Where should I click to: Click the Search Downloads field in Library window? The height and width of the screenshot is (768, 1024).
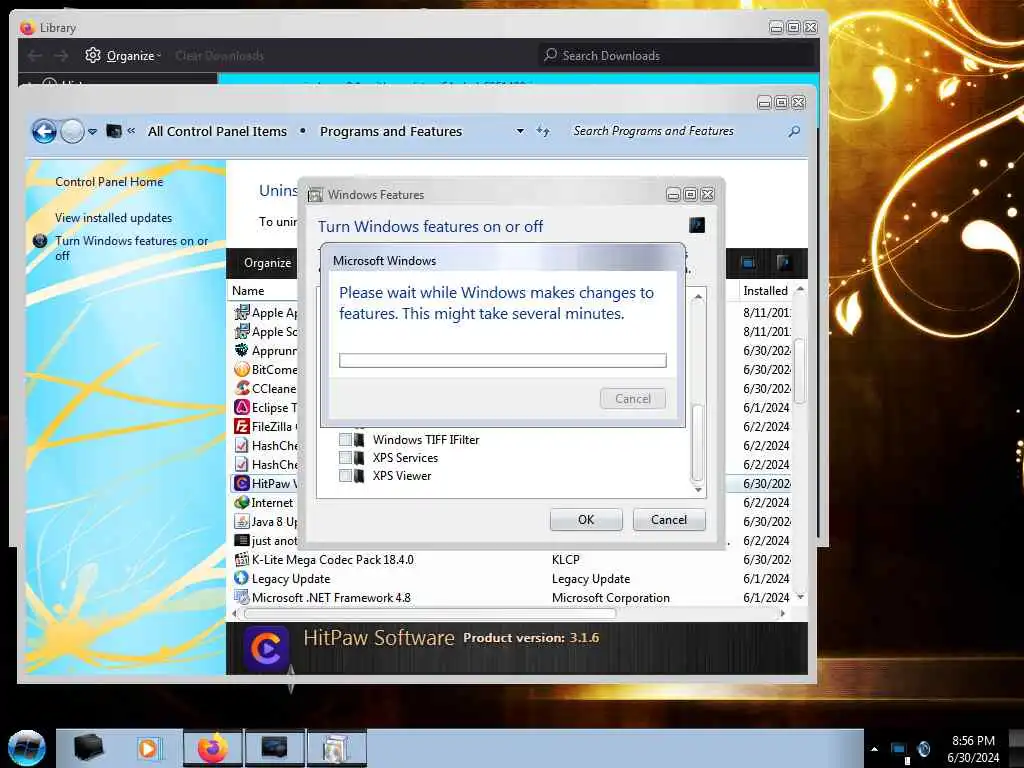pyautogui.click(x=677, y=56)
